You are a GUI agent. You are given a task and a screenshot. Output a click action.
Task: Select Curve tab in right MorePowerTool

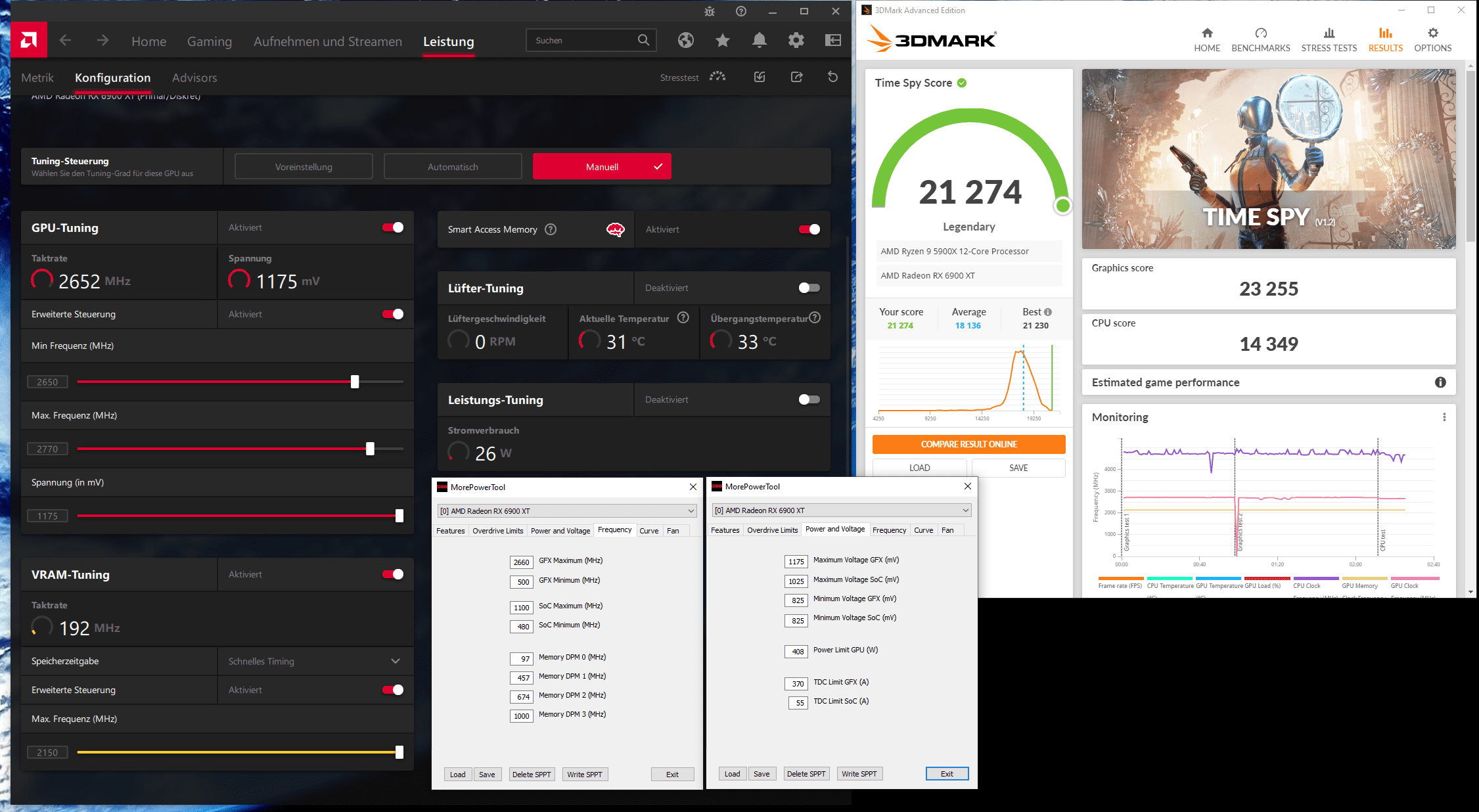[x=923, y=530]
